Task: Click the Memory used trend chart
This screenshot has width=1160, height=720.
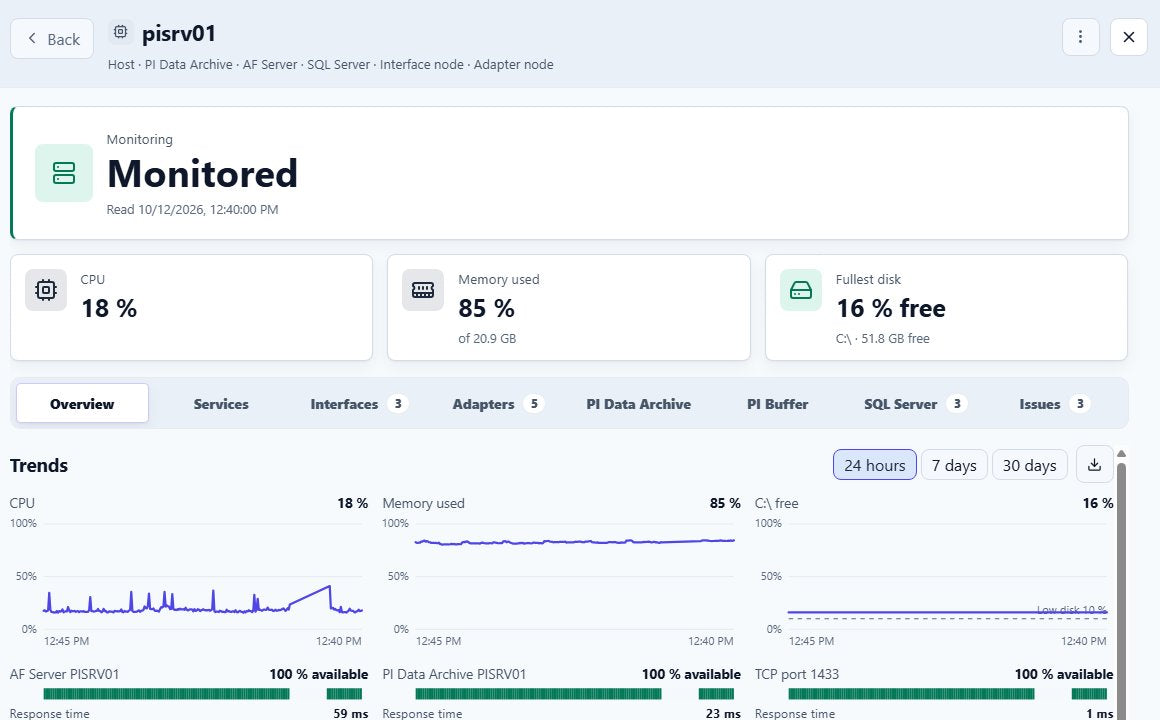Action: click(575, 577)
